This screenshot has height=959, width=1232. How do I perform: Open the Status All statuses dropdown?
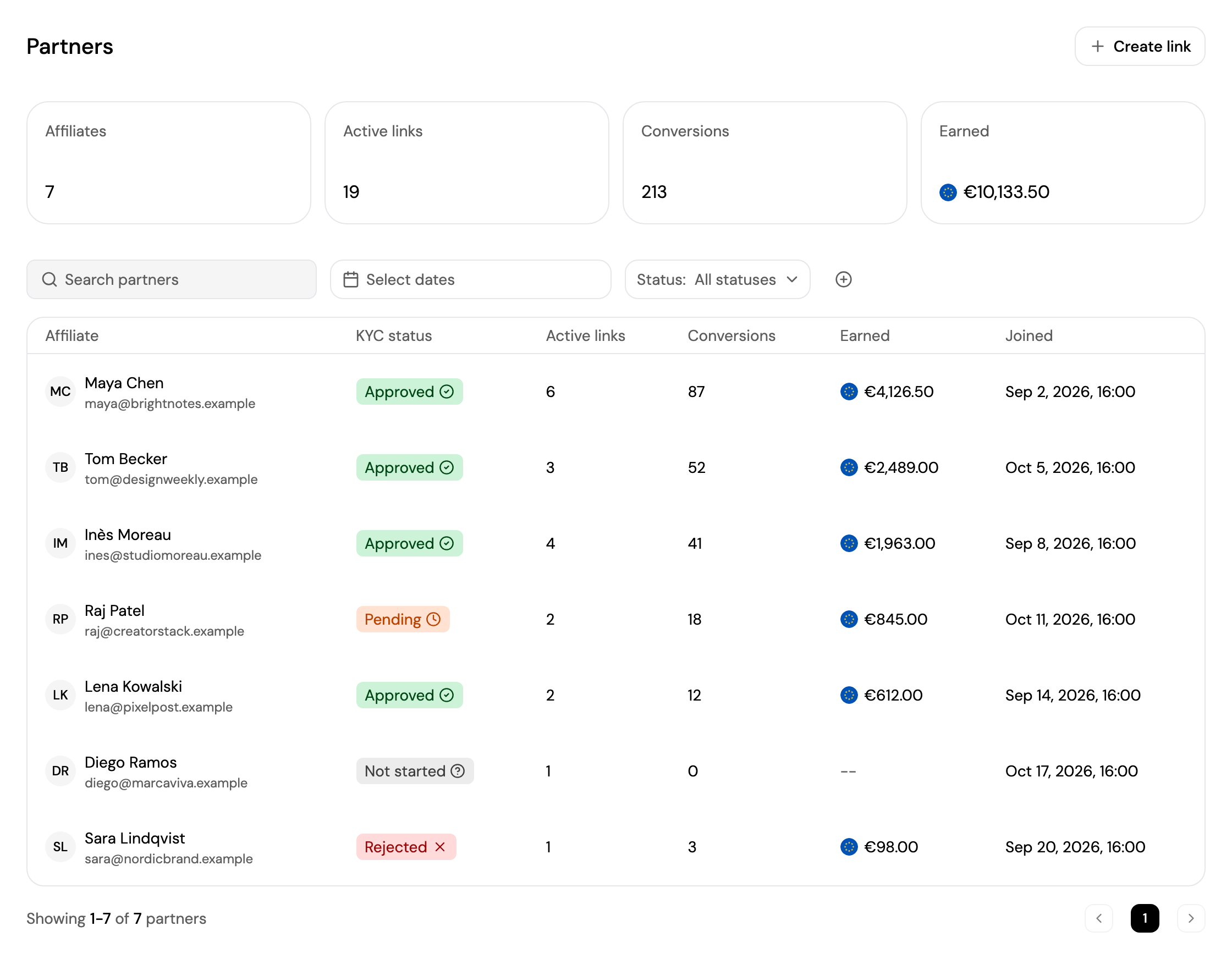click(x=717, y=279)
